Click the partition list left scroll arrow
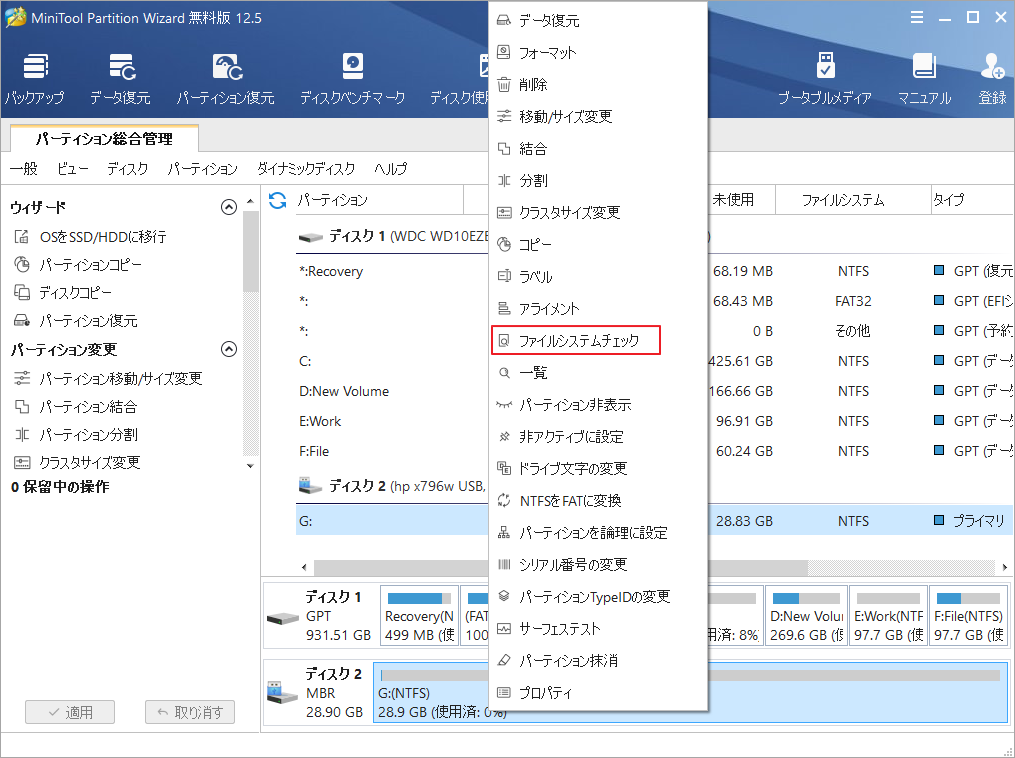 click(x=304, y=567)
